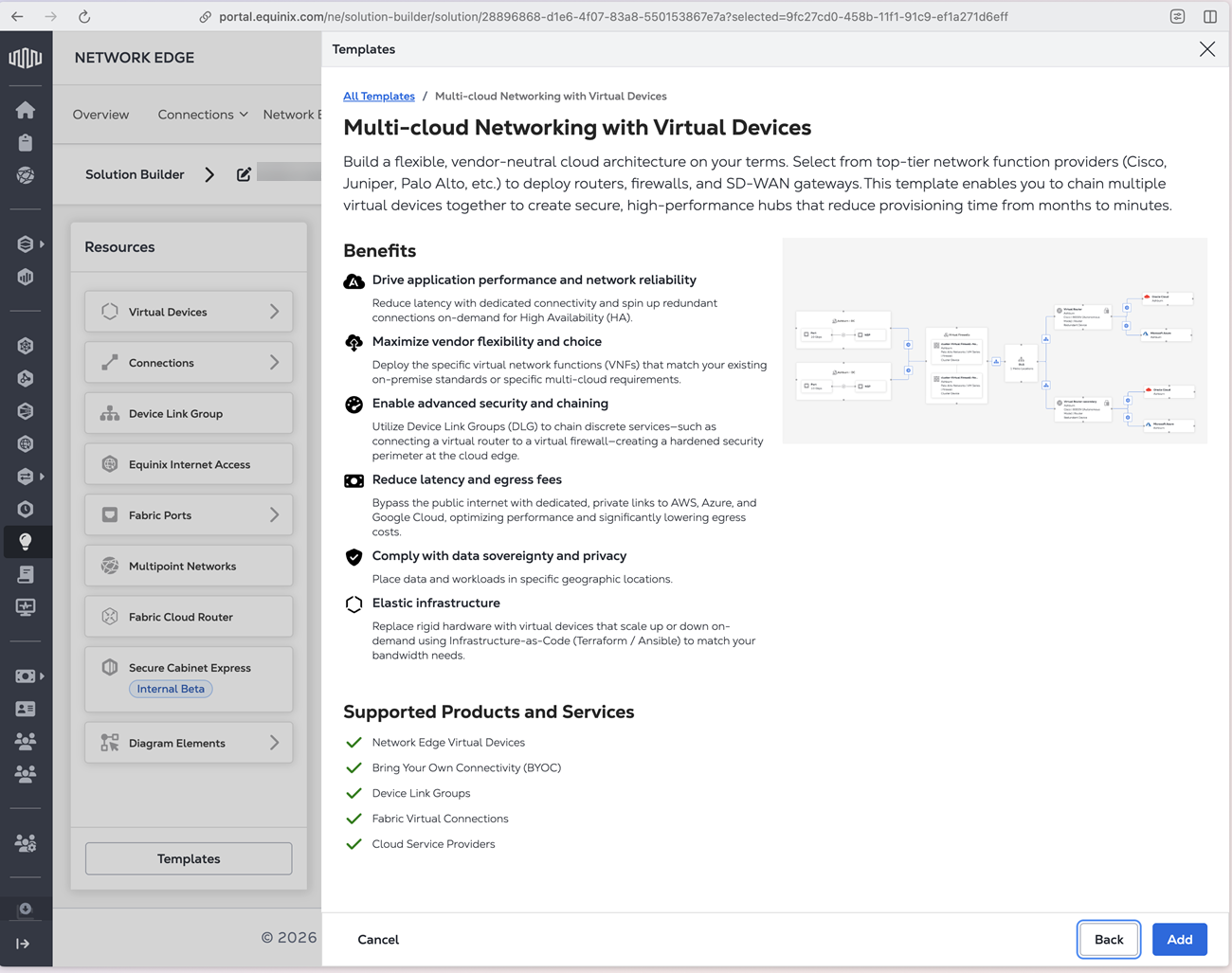The height and width of the screenshot is (973, 1232).
Task: Click the 'Drive application performance and network reliability' heading
Action: tap(534, 280)
